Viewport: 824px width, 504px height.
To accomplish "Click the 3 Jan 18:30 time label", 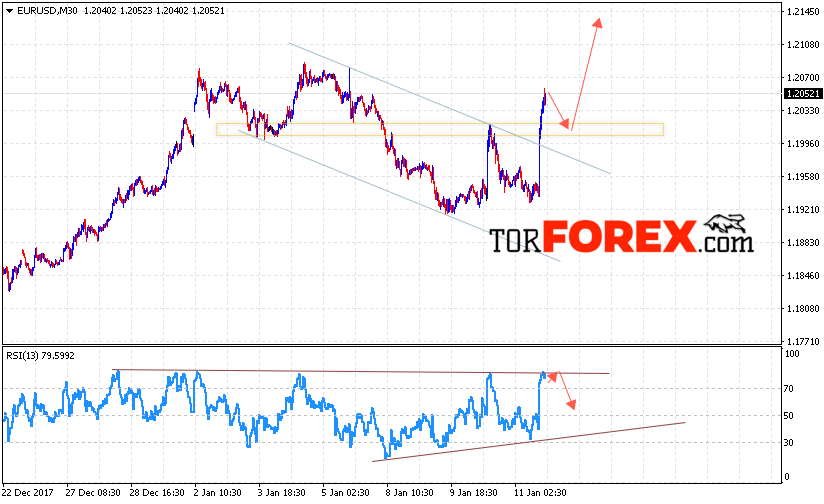I will [282, 493].
